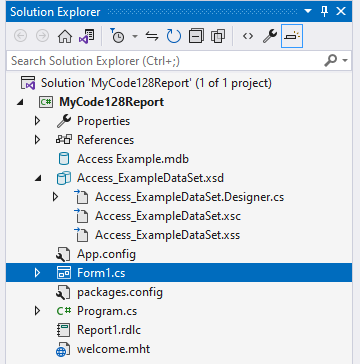Toggle Preview Selected Items button
Viewport: 360px width, 364px height.
(292, 36)
